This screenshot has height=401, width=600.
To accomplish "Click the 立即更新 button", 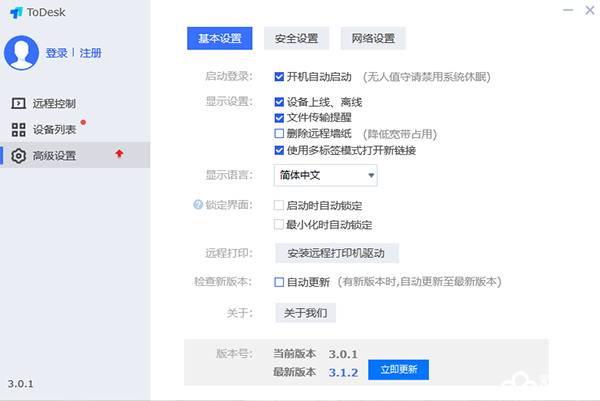I will (398, 370).
